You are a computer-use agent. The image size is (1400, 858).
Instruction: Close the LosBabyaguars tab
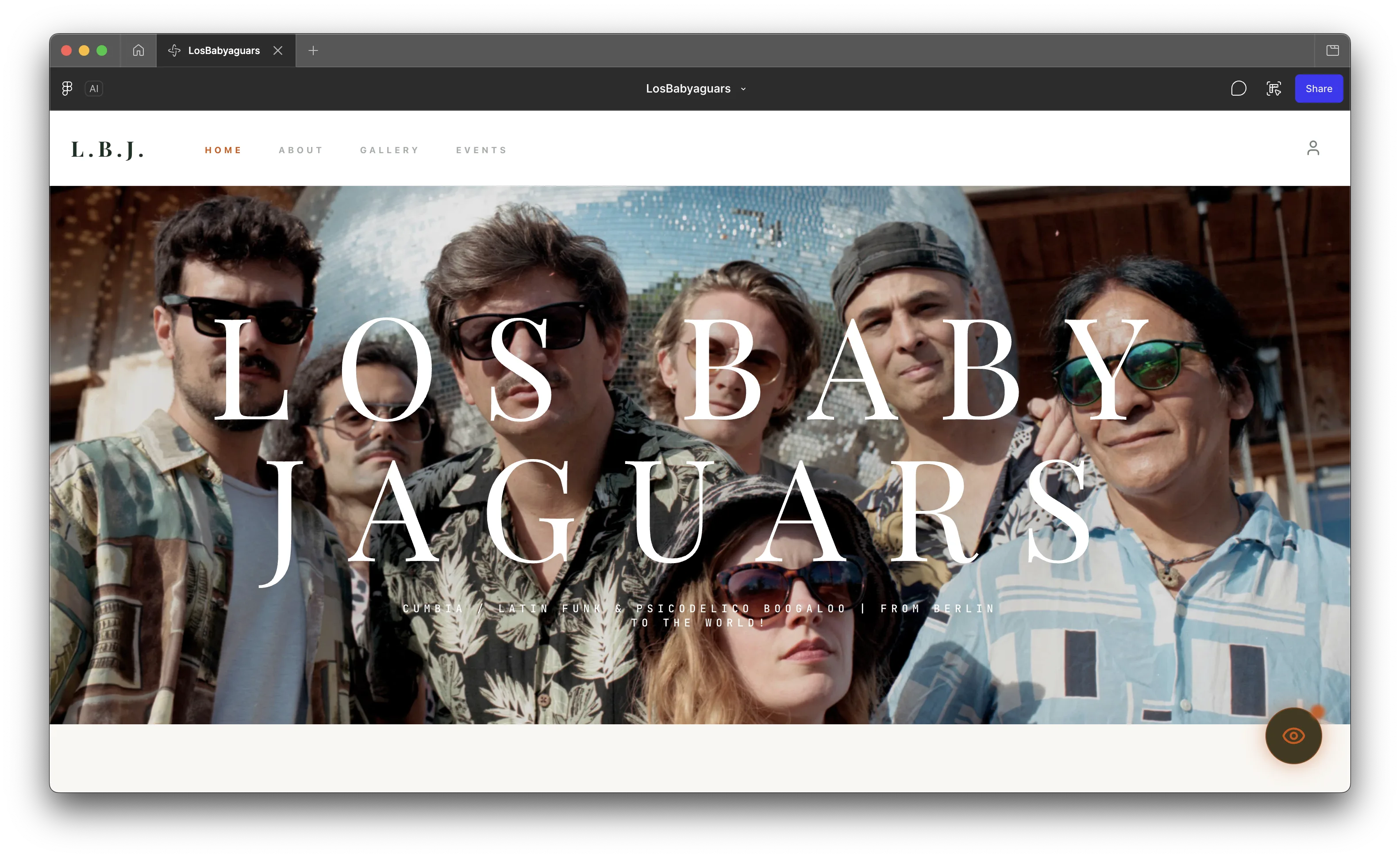(278, 50)
